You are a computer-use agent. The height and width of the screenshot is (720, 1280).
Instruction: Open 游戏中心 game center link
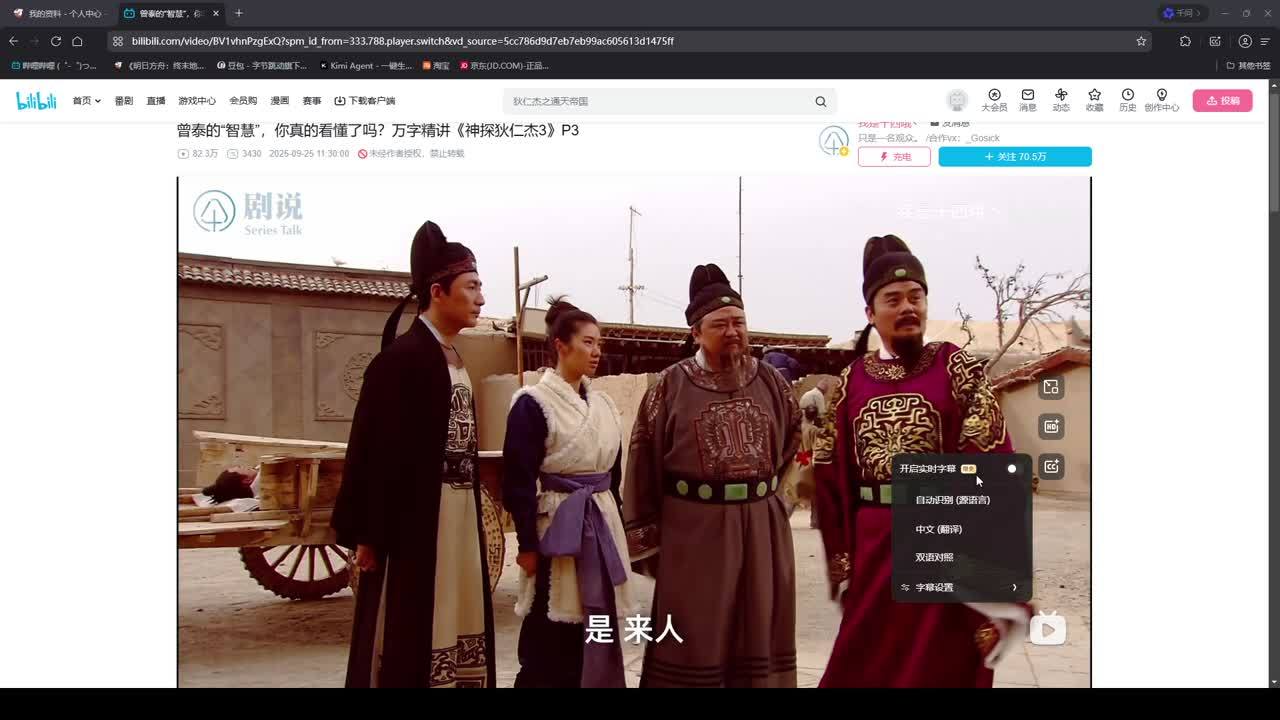(x=197, y=101)
